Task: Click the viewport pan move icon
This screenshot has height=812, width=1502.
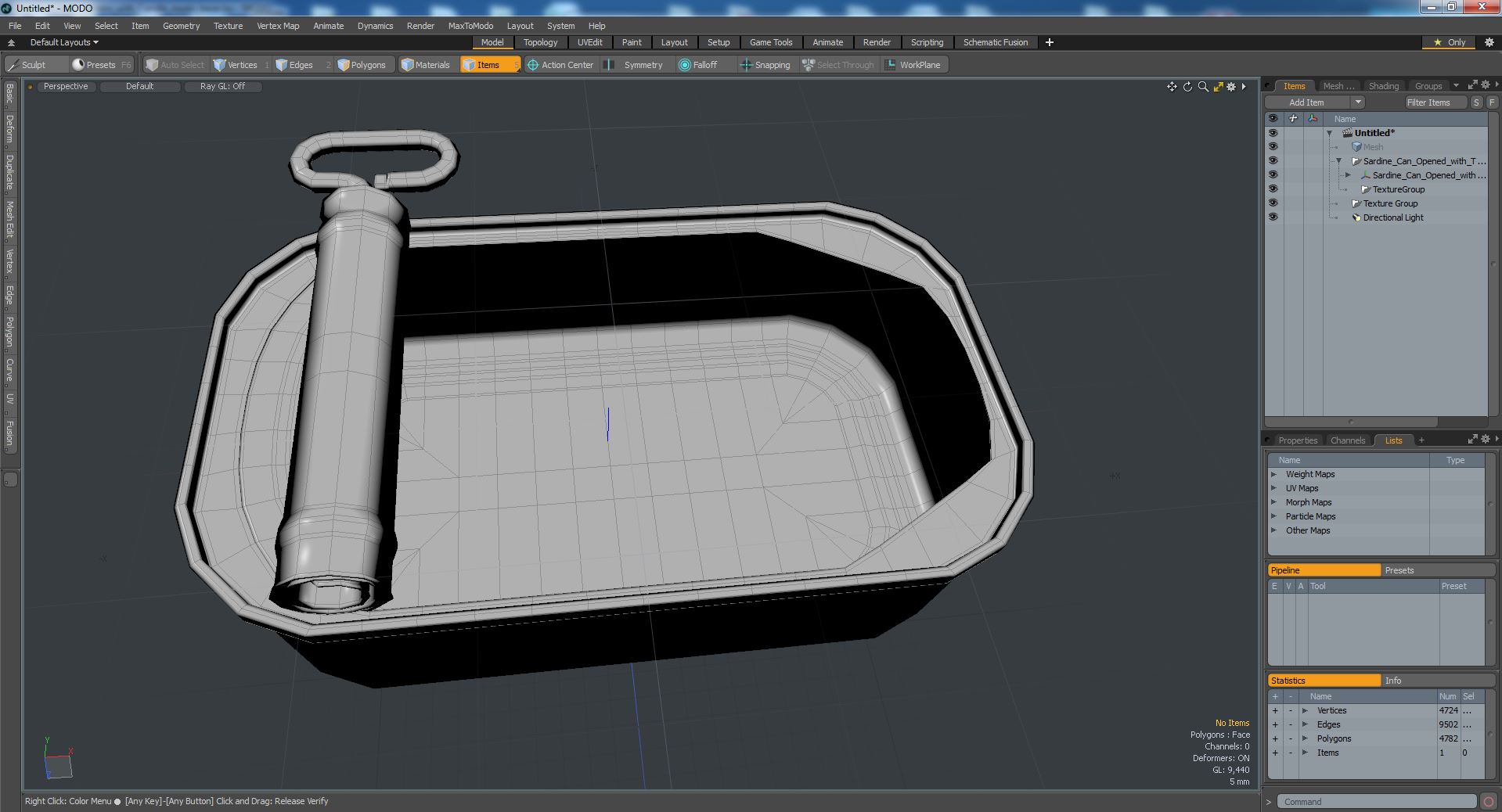Action: [1172, 87]
